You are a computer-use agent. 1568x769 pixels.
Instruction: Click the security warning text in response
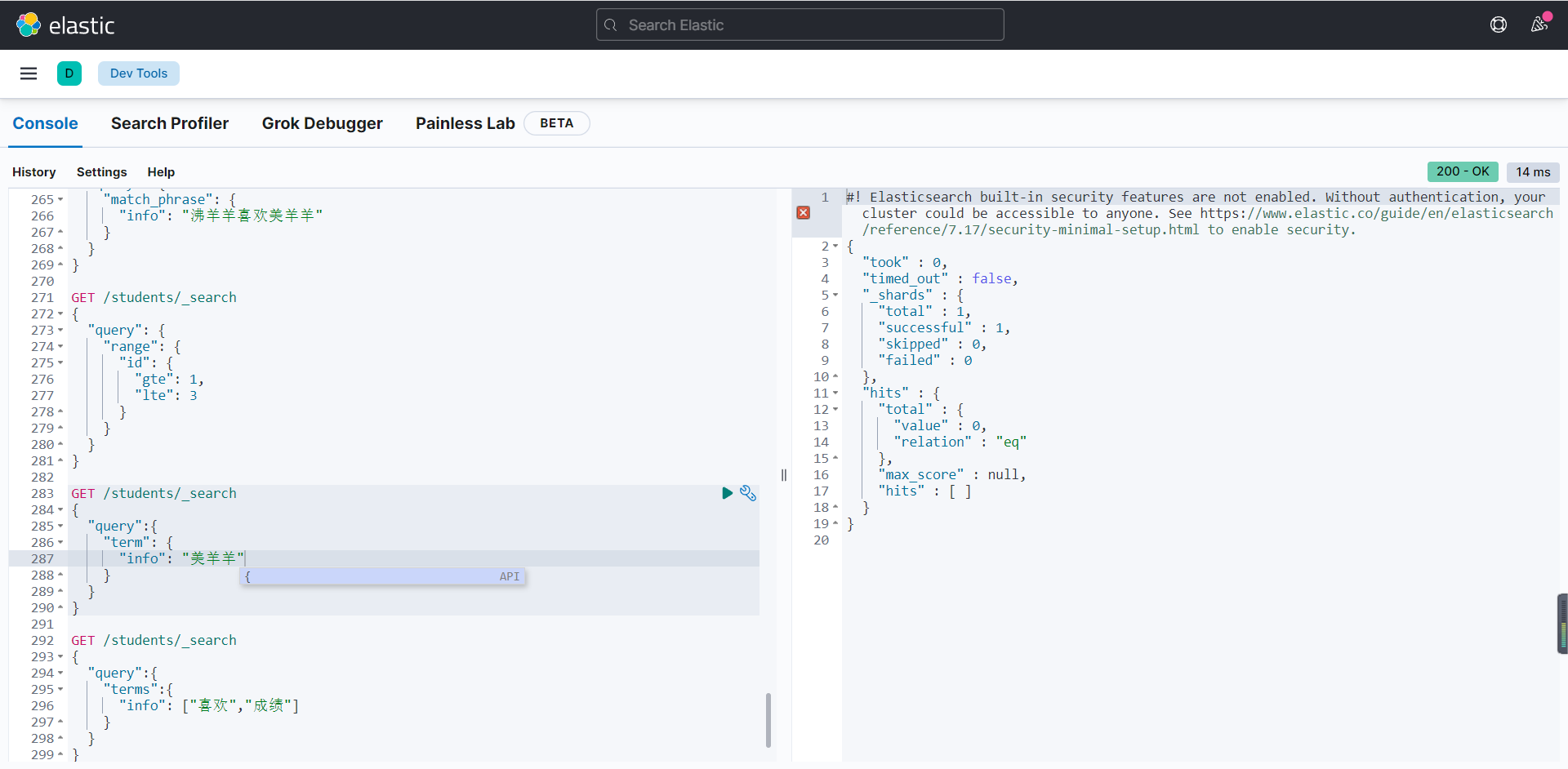1200,213
